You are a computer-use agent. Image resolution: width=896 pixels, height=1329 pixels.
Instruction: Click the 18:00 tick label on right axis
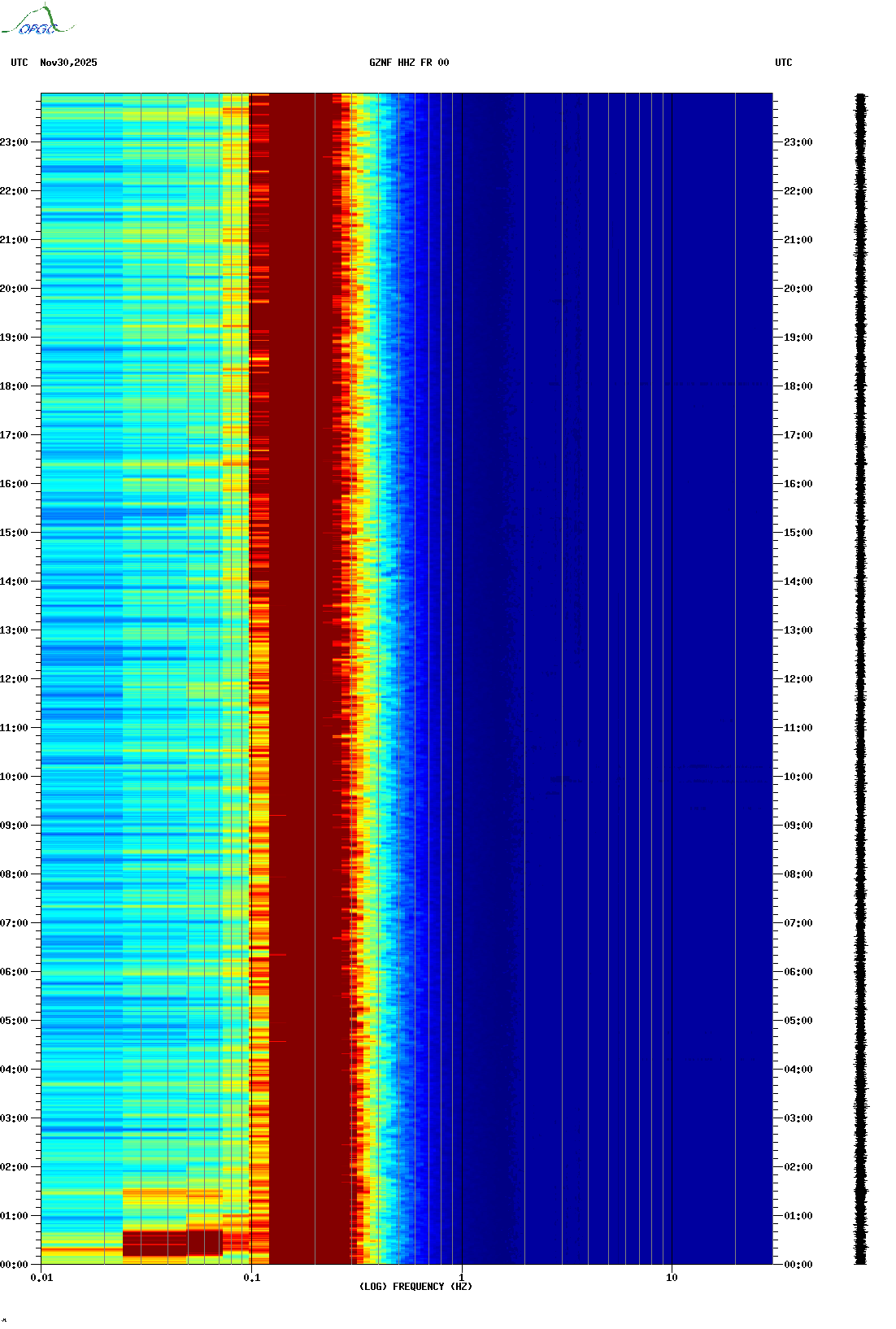click(x=798, y=386)
